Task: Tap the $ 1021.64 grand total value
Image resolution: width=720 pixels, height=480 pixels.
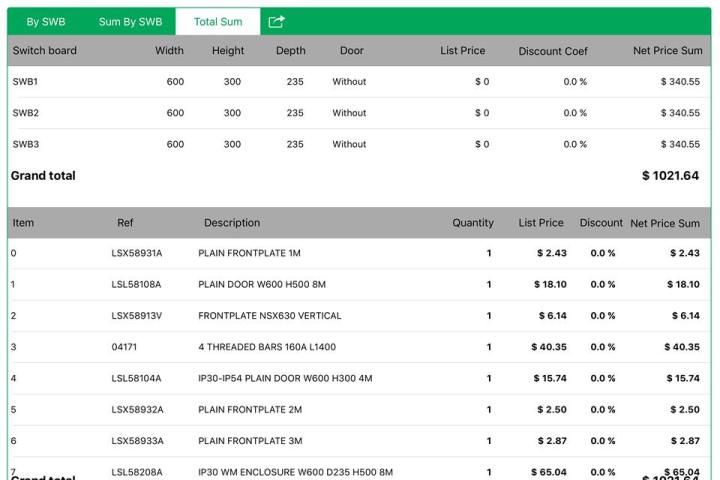Action: (670, 176)
